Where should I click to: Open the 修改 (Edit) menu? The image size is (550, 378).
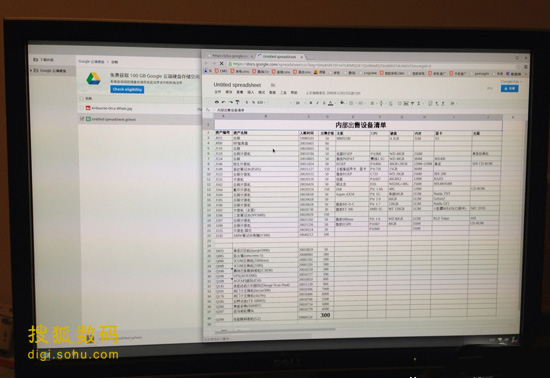[x=229, y=92]
